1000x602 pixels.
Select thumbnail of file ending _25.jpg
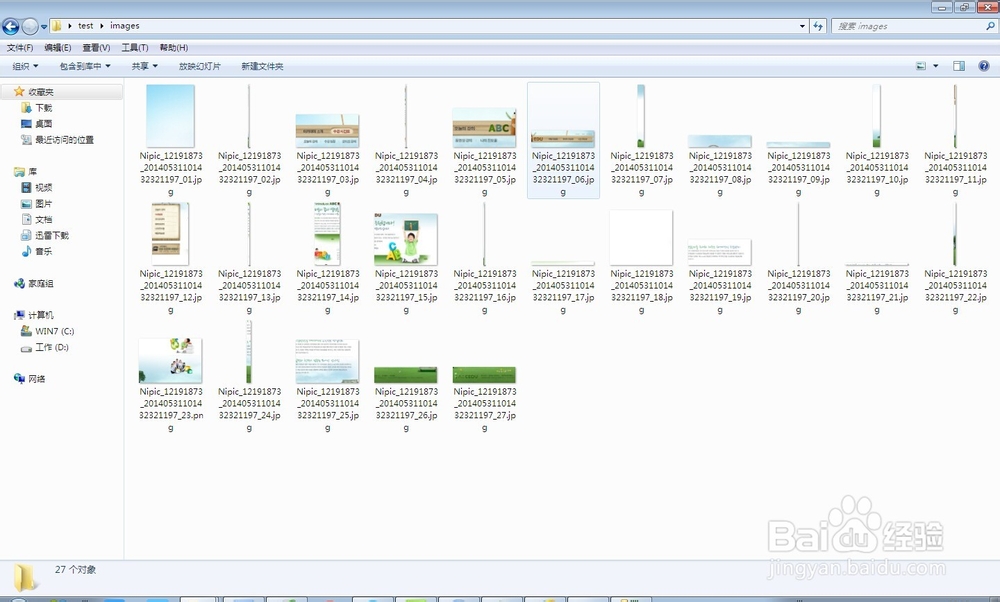(327, 361)
